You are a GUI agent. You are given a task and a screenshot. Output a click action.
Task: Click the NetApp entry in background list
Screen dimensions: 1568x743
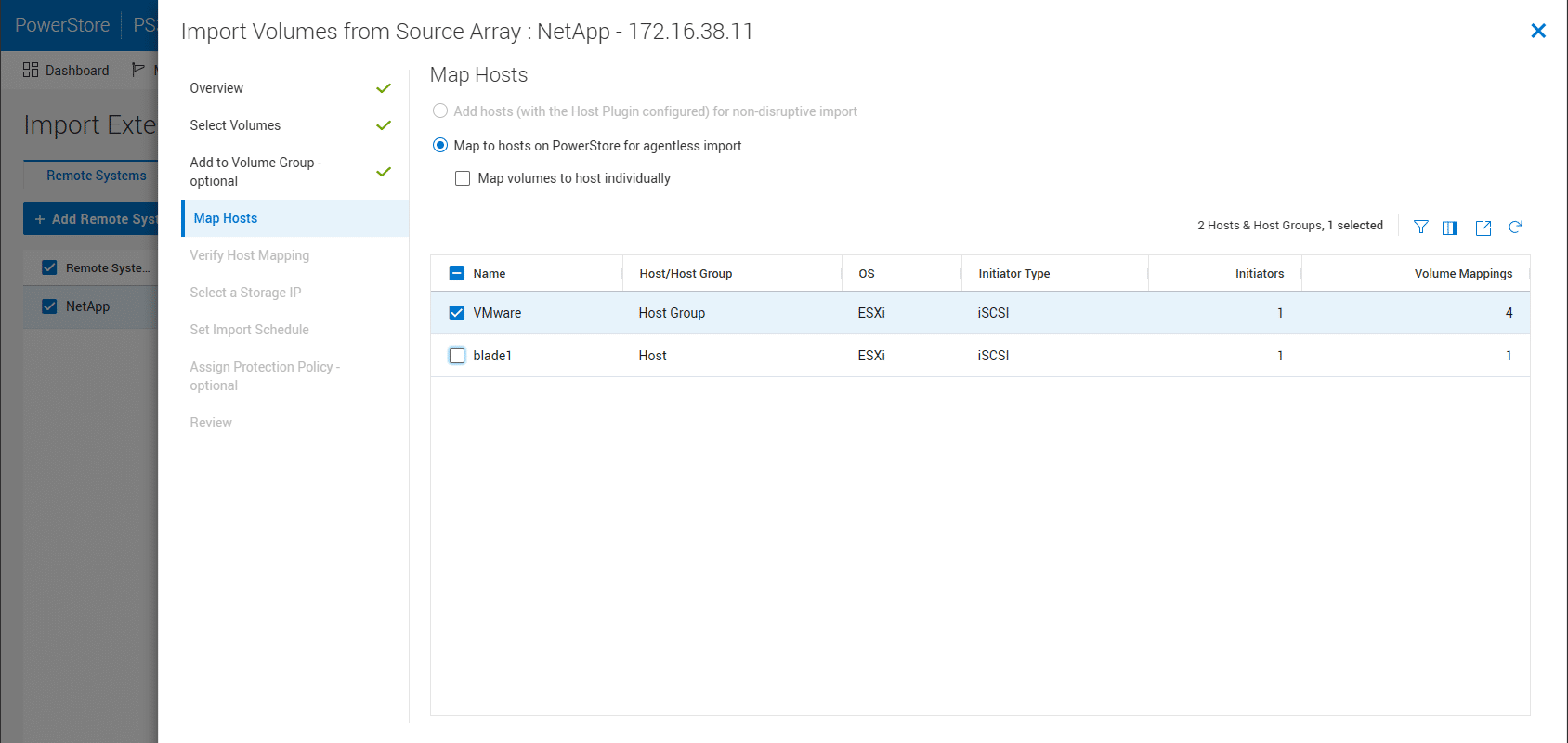pyautogui.click(x=87, y=306)
